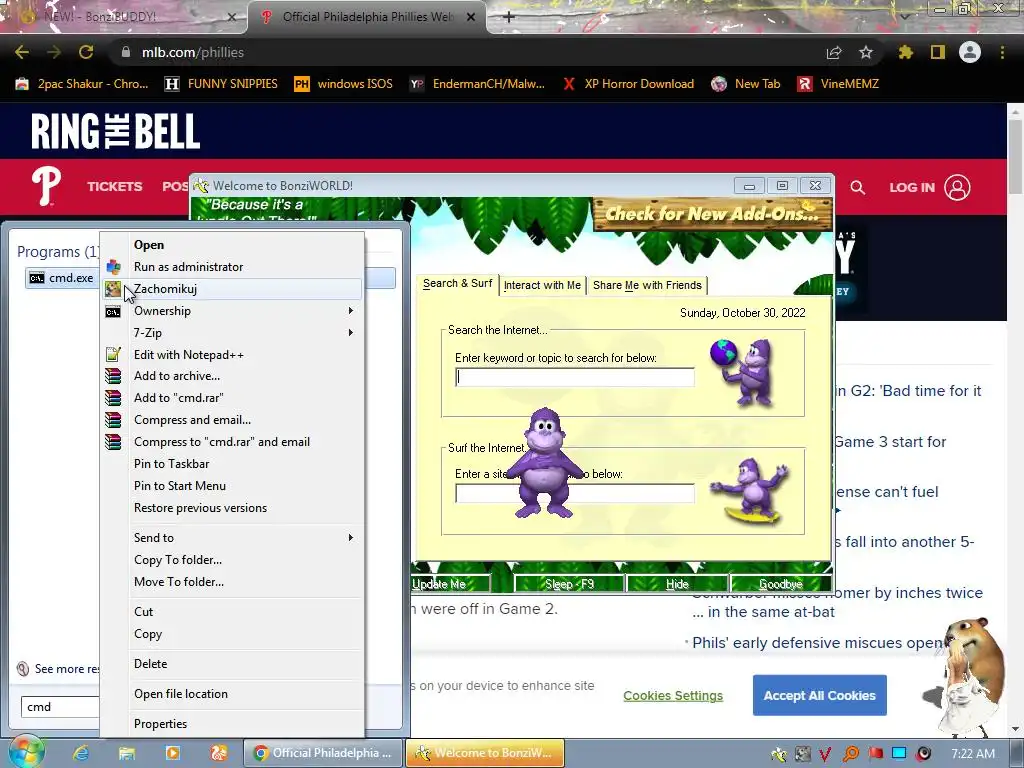Image resolution: width=1024 pixels, height=768 pixels.
Task: Expand Send to submenu
Action: 232,537
